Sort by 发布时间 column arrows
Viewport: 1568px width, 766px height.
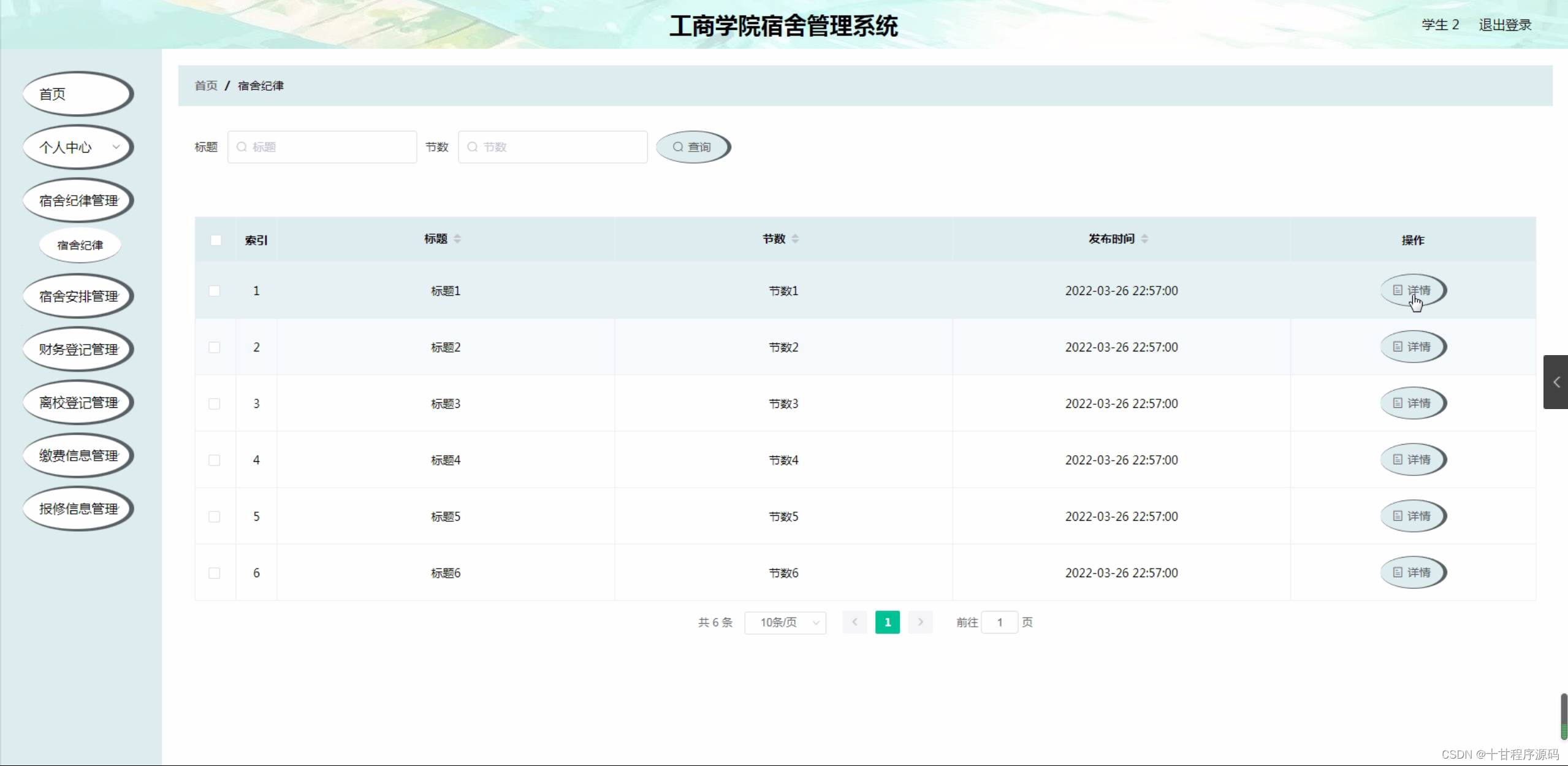(x=1144, y=239)
